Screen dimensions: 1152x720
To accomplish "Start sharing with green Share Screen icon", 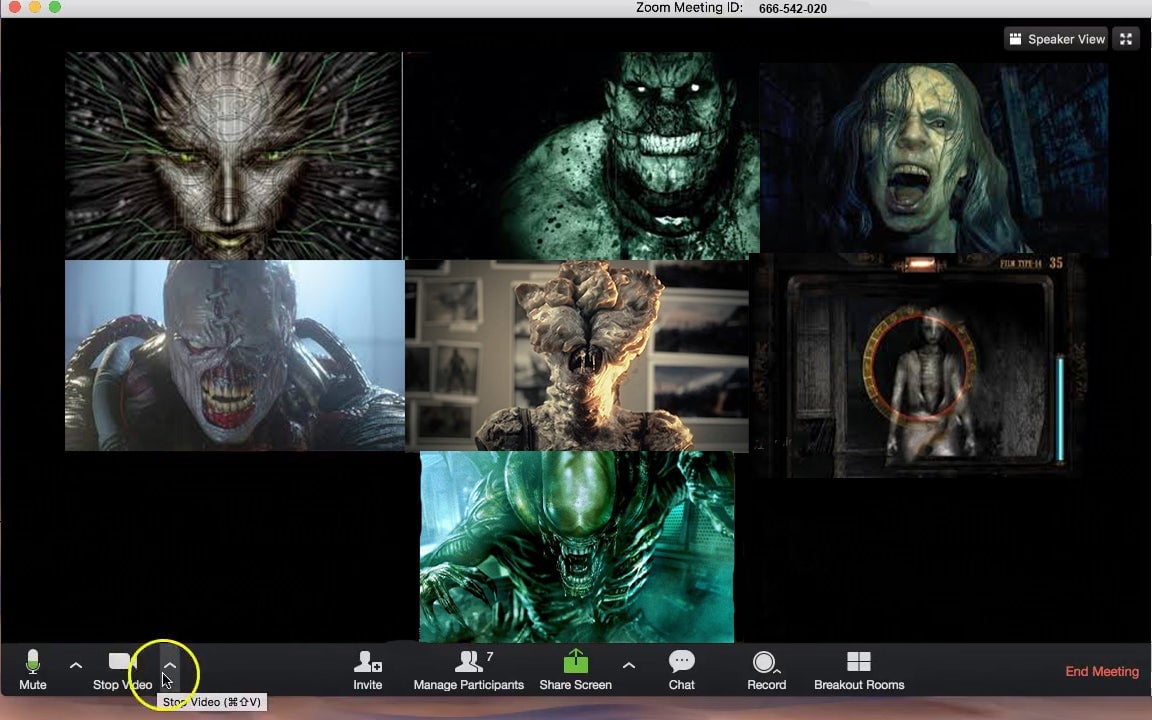I will coord(576,662).
